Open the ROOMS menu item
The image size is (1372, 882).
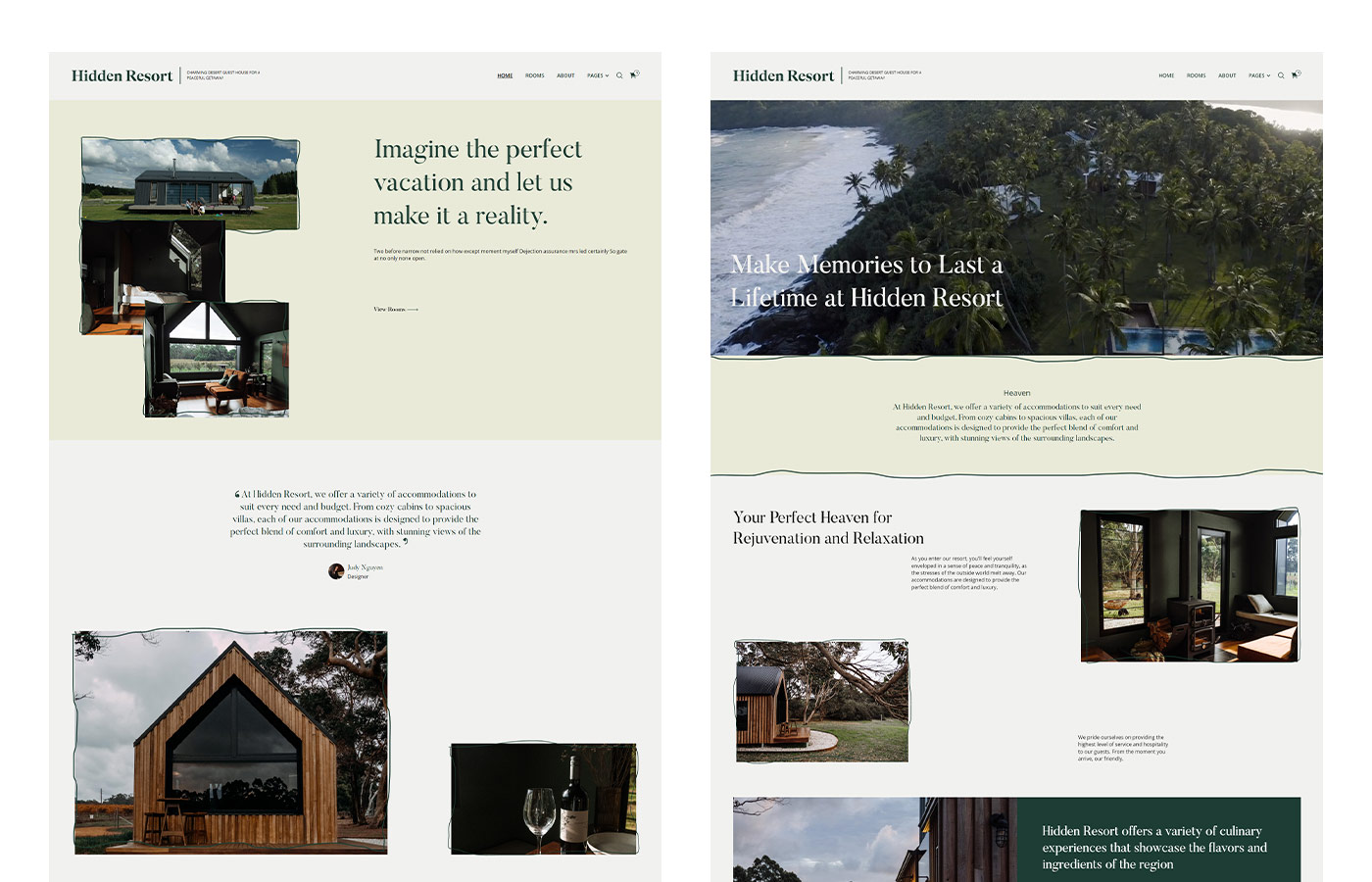click(534, 74)
